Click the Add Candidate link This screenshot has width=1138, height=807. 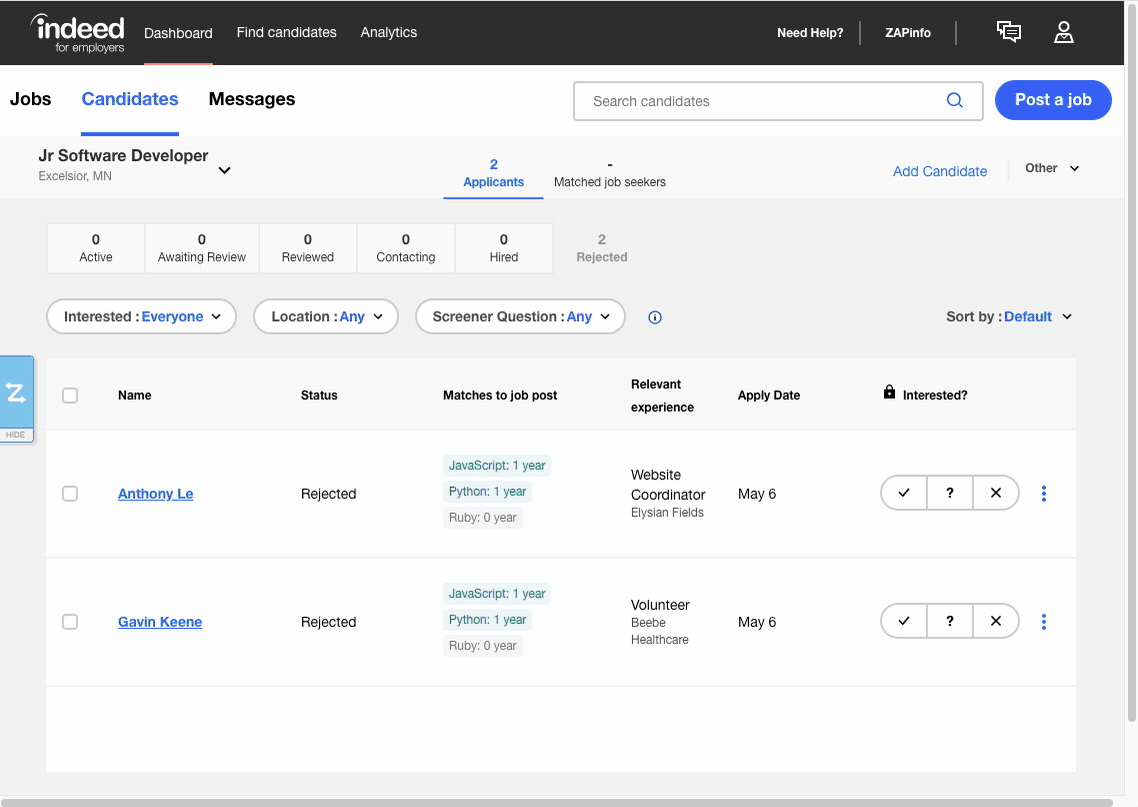click(940, 171)
